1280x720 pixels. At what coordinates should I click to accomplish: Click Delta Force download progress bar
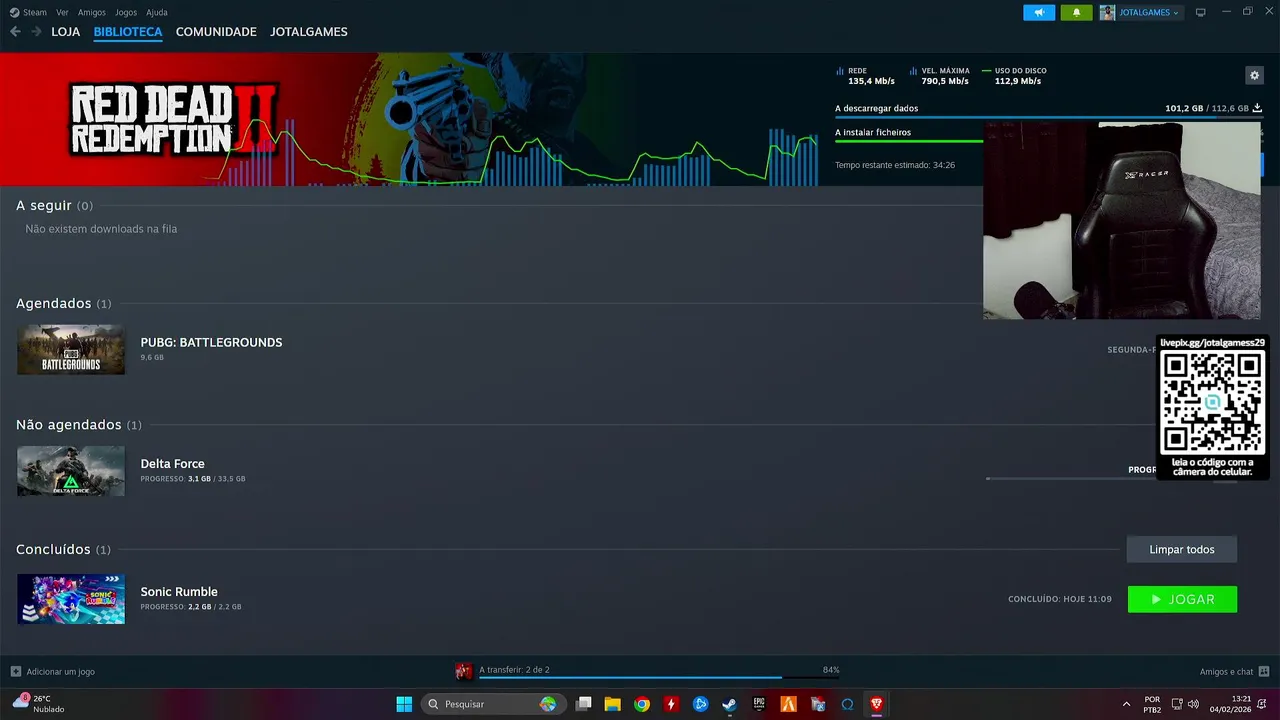(x=1070, y=479)
